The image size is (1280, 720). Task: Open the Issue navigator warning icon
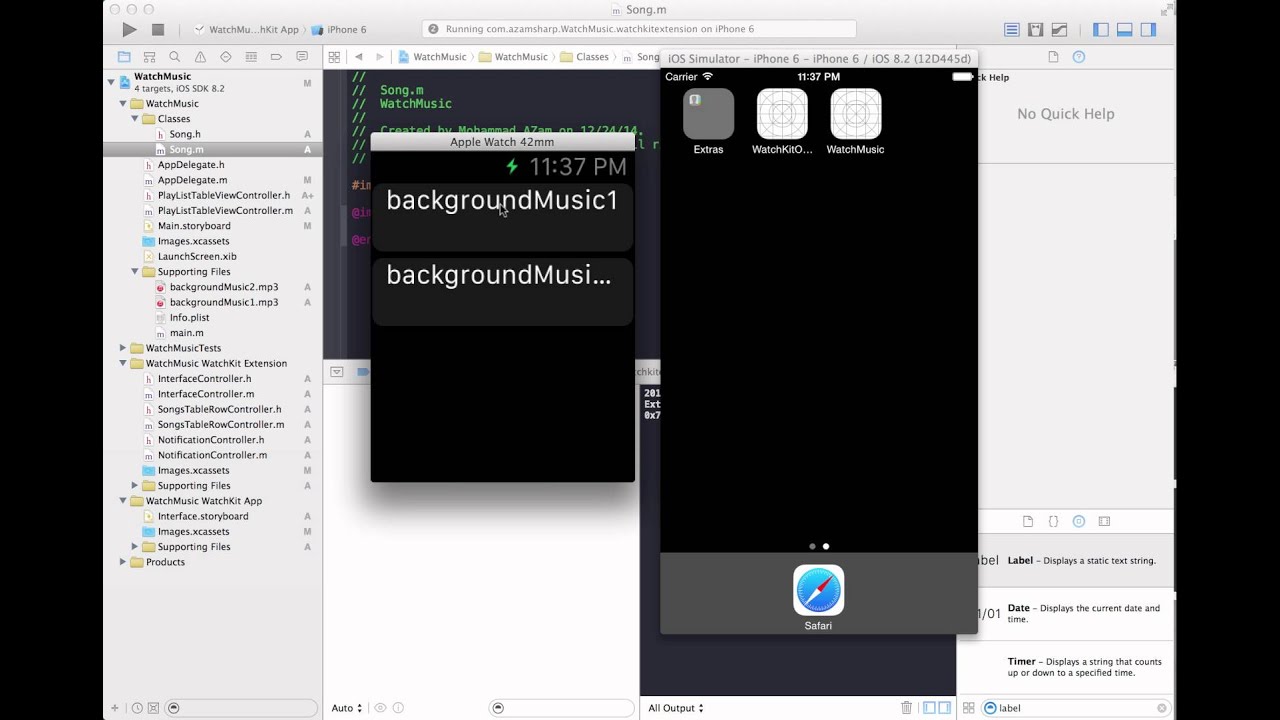[200, 57]
